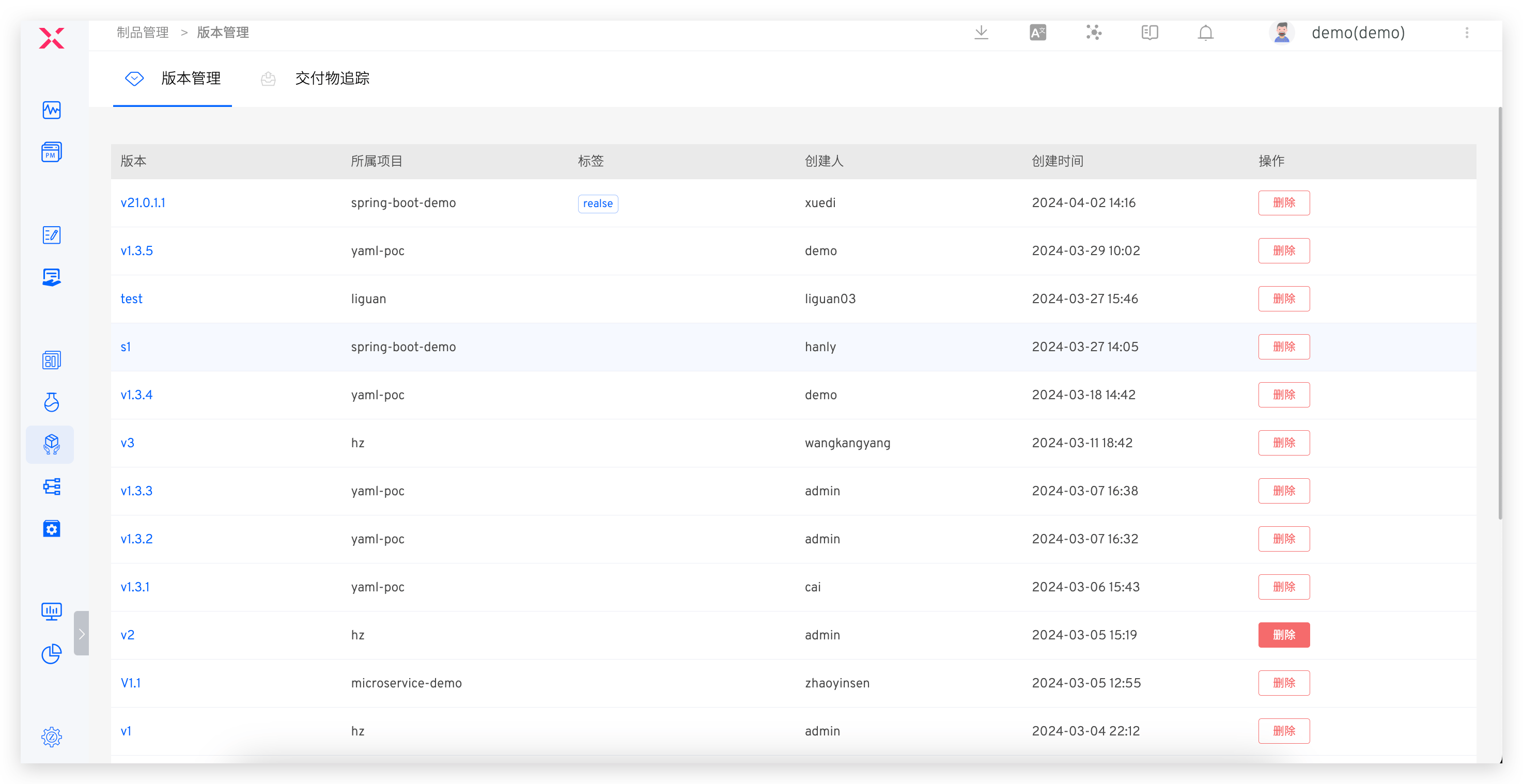
Task: Click the network nodes icon in top bar
Action: (x=1094, y=33)
